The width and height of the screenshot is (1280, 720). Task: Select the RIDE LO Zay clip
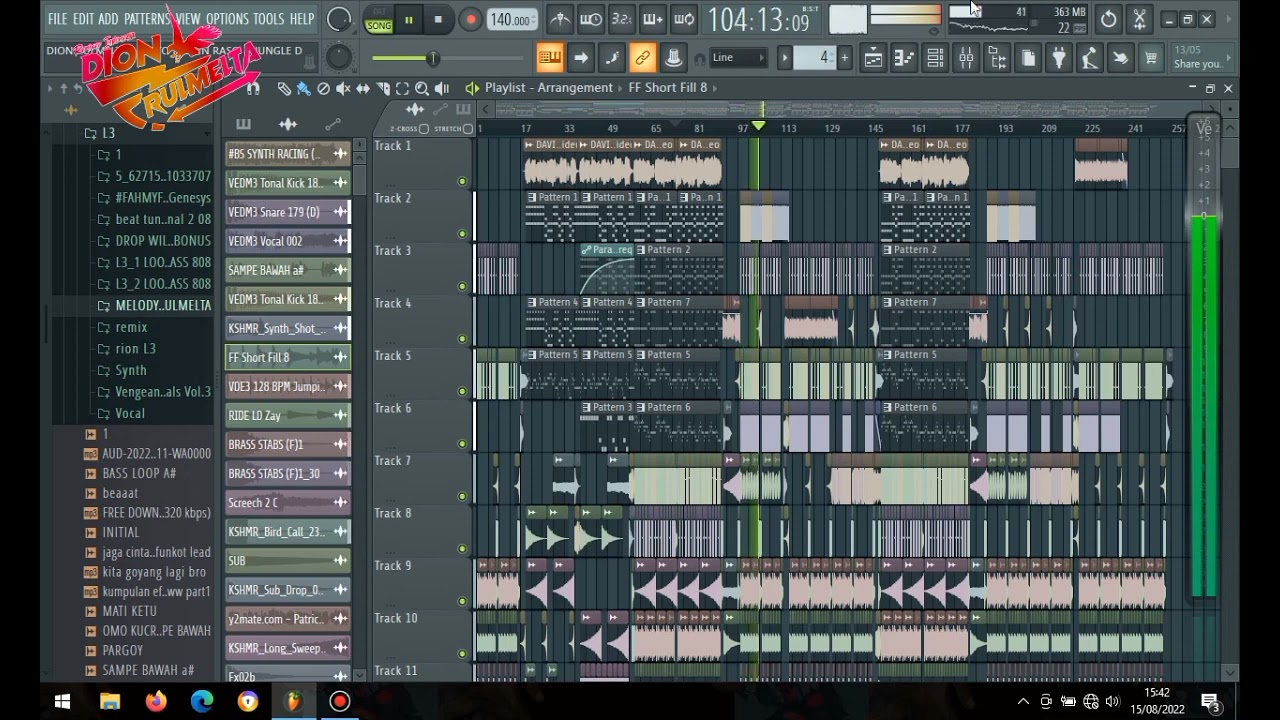point(288,415)
